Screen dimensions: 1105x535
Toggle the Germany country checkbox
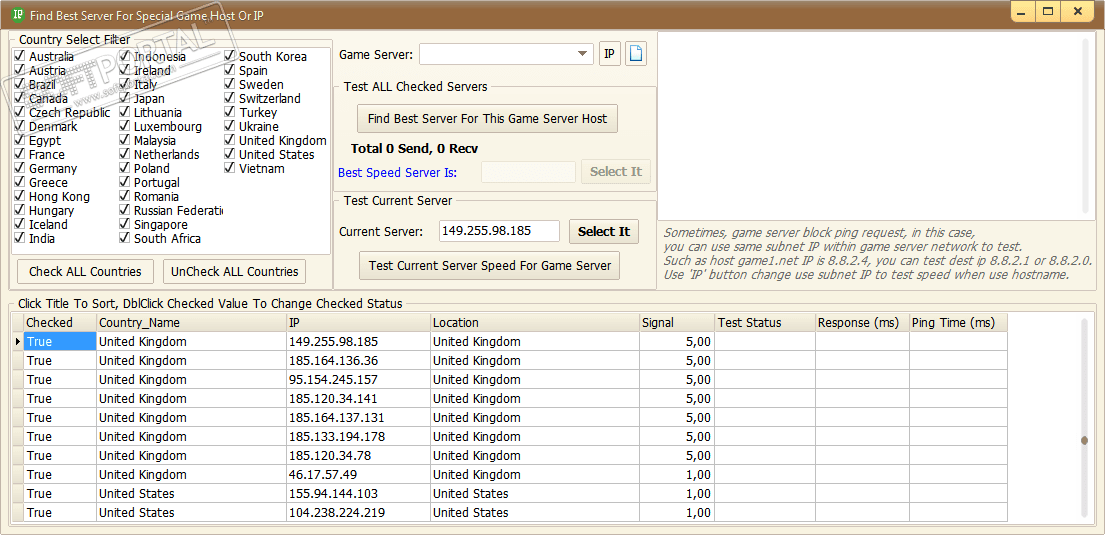click(x=20, y=168)
